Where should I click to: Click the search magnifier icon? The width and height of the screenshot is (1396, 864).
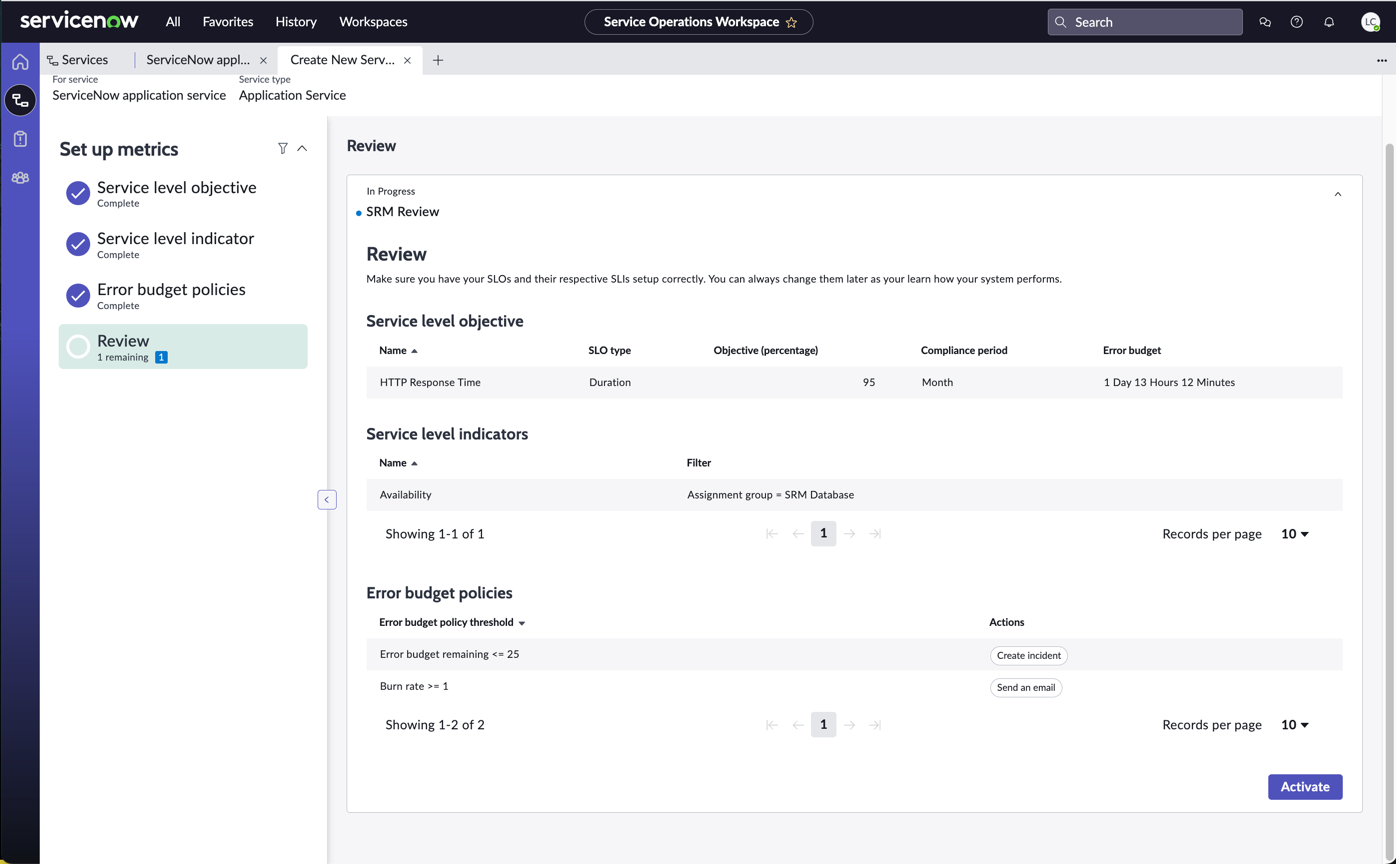[1061, 22]
